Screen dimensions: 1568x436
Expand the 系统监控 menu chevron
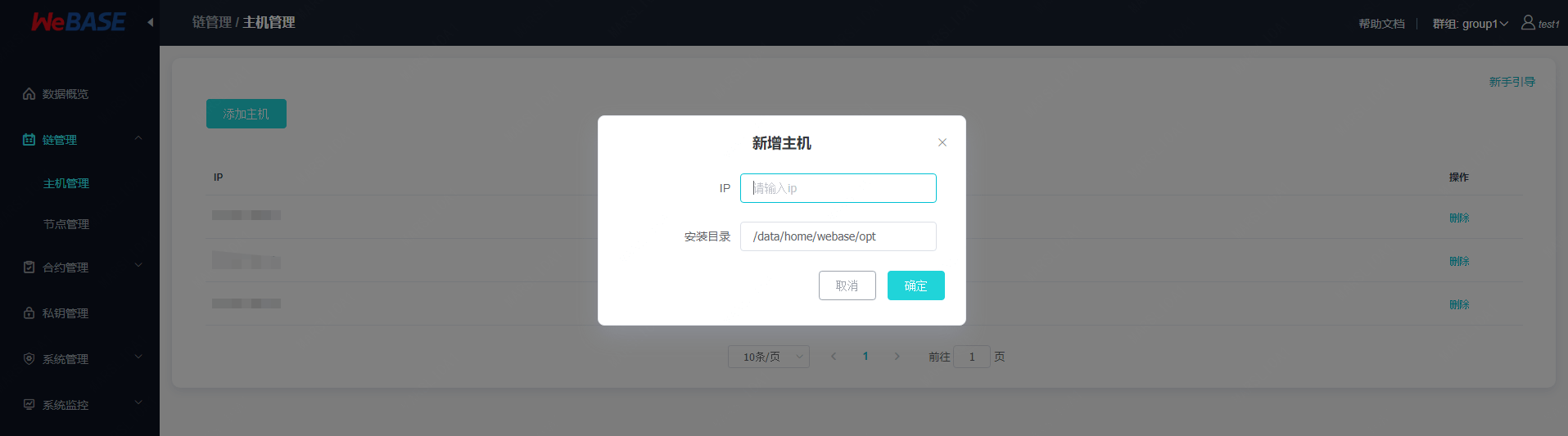point(138,403)
